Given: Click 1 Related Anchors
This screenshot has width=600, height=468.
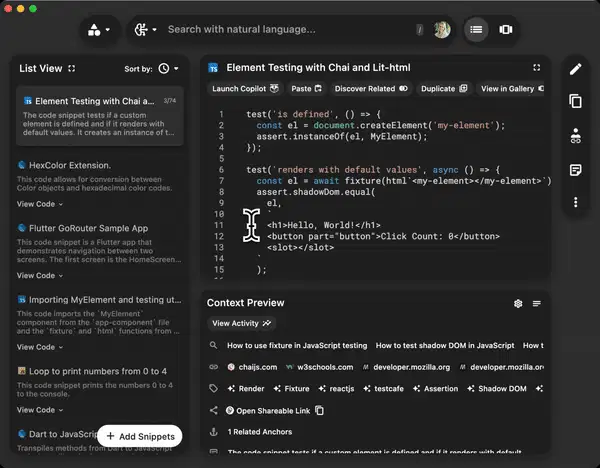Looking at the screenshot, I should point(260,432).
